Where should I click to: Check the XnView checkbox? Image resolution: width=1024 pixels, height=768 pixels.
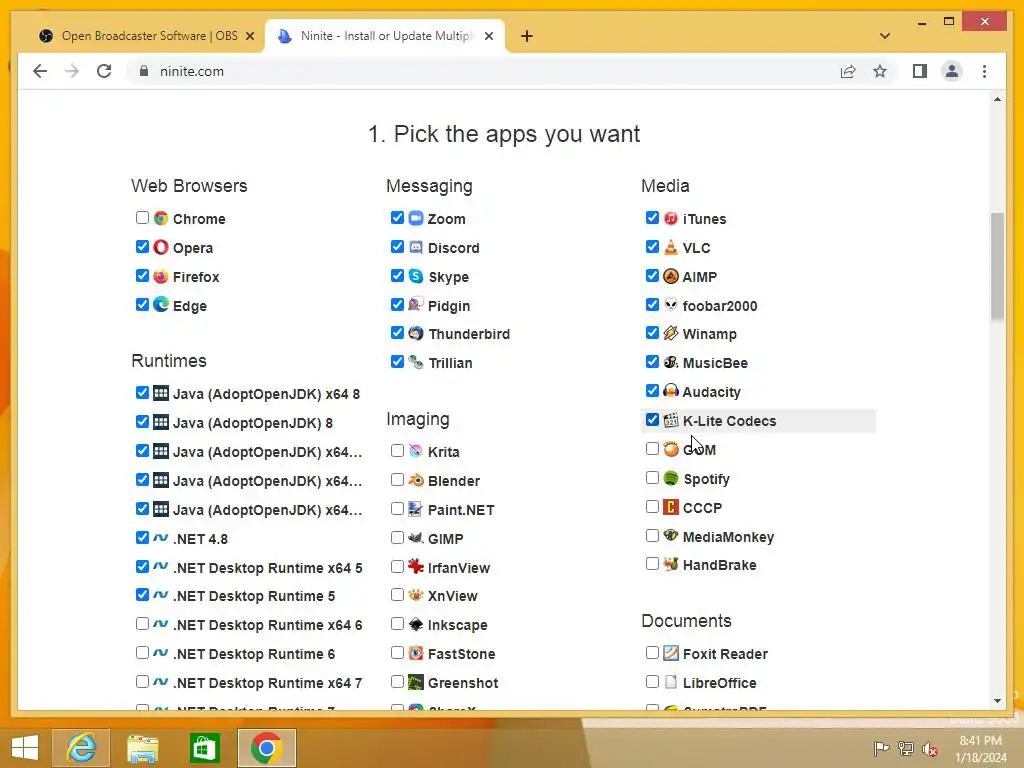pyautogui.click(x=397, y=594)
